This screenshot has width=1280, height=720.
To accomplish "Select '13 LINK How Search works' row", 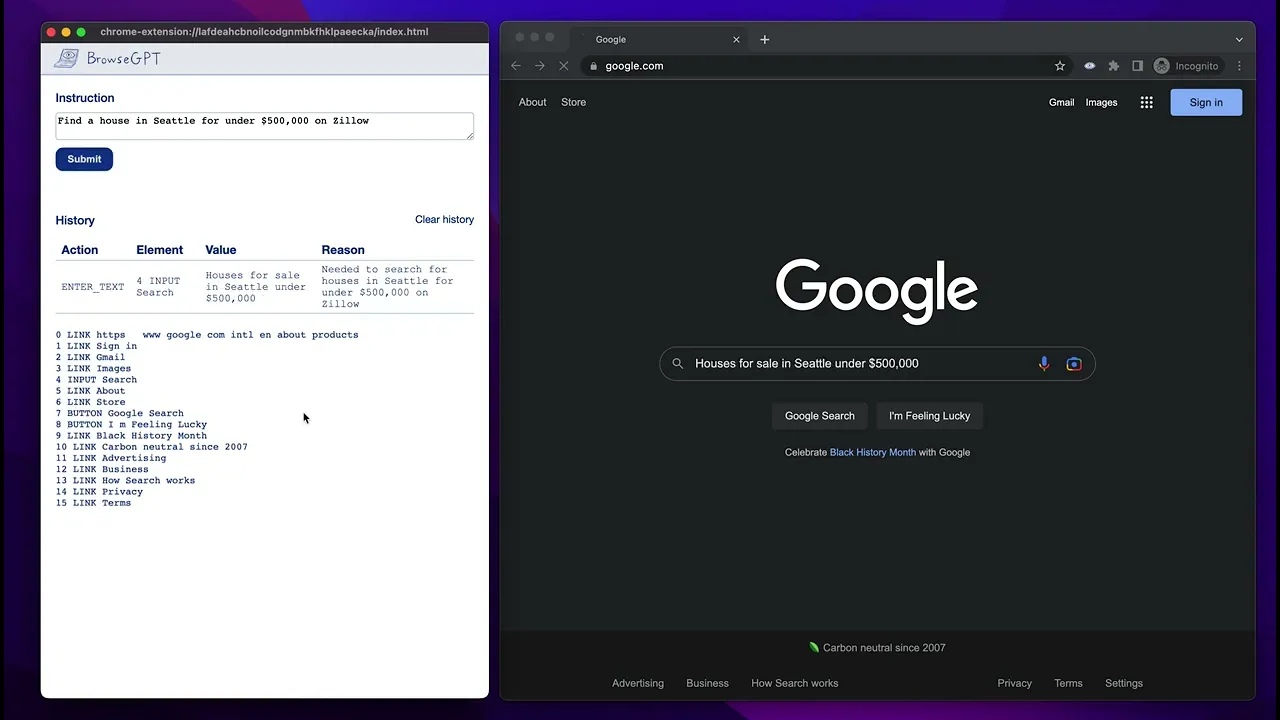I will pyautogui.click(x=125, y=480).
